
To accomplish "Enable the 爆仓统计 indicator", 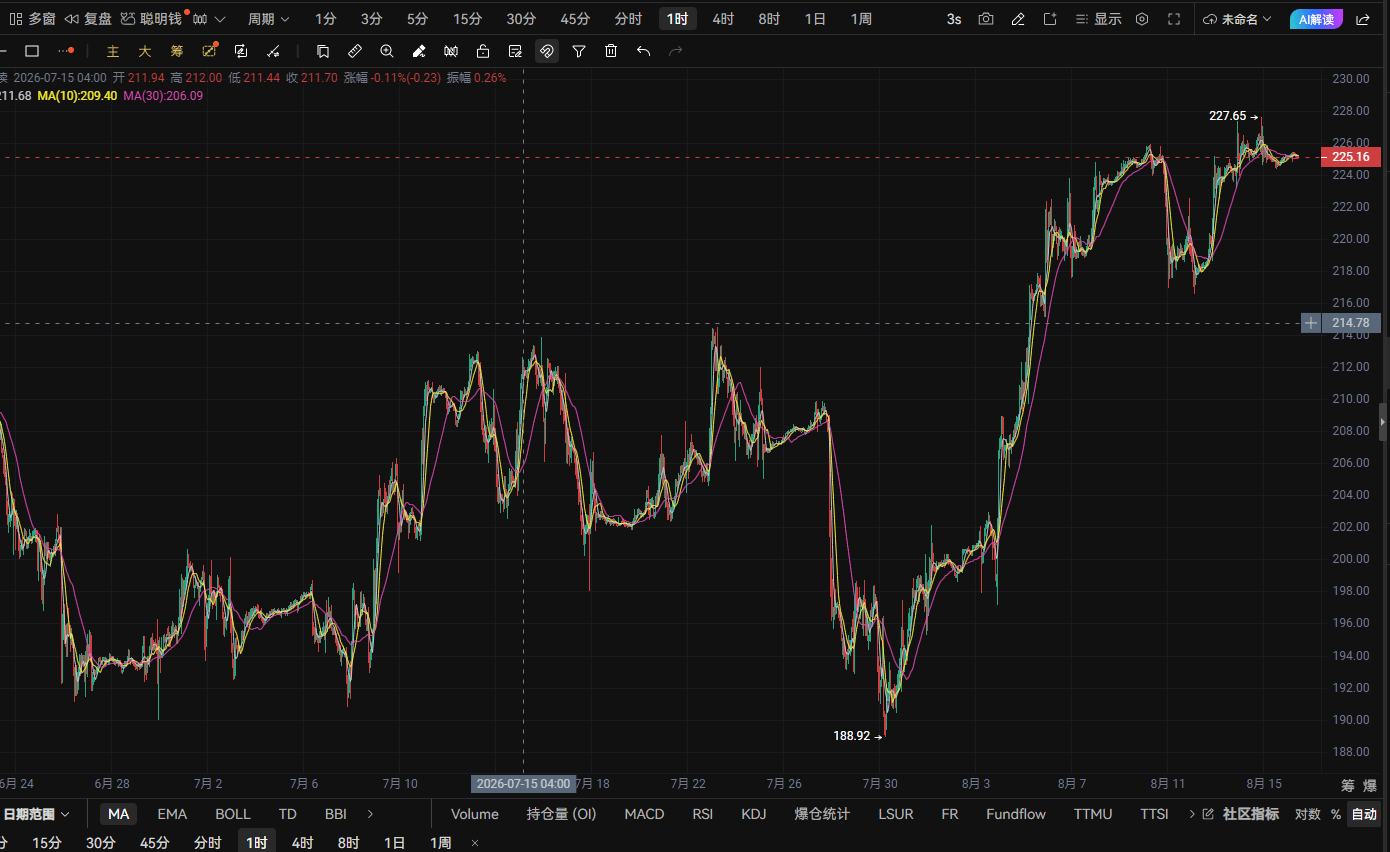I will pos(822,814).
